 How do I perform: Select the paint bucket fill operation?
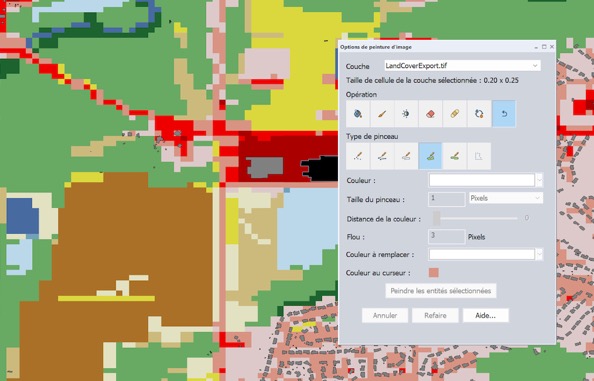coord(358,114)
